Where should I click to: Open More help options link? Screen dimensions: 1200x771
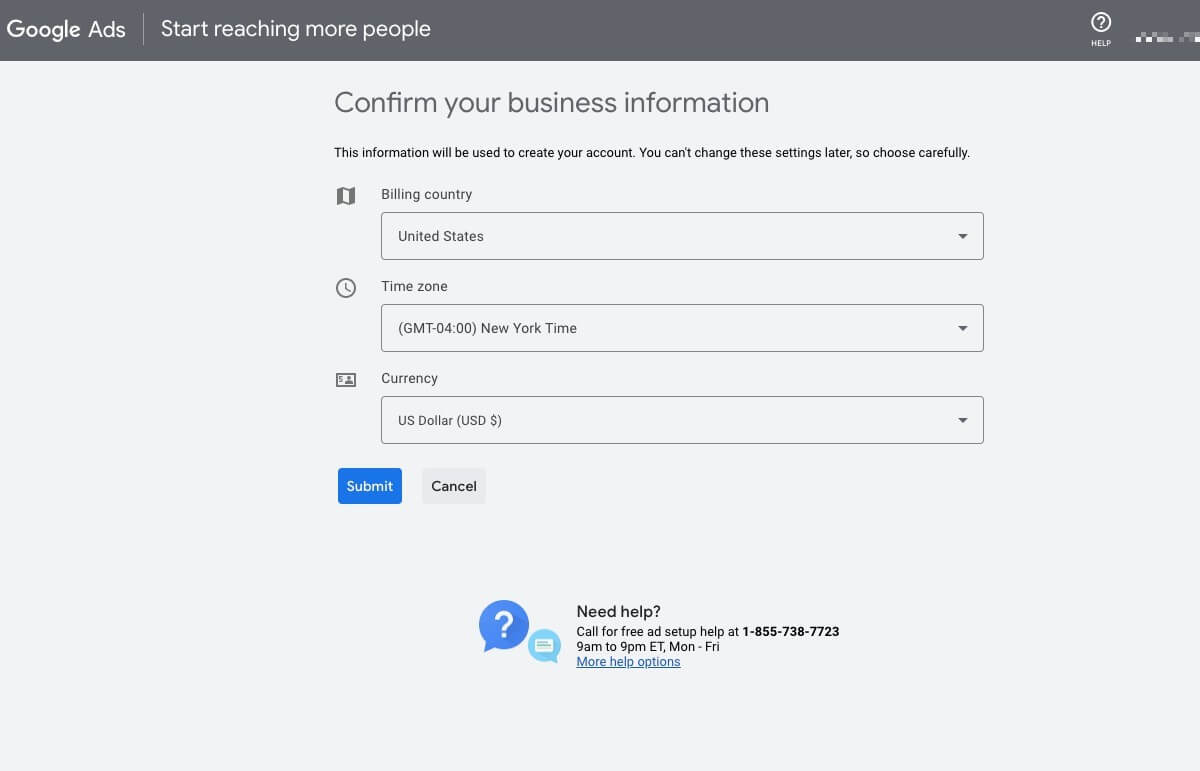coord(628,661)
